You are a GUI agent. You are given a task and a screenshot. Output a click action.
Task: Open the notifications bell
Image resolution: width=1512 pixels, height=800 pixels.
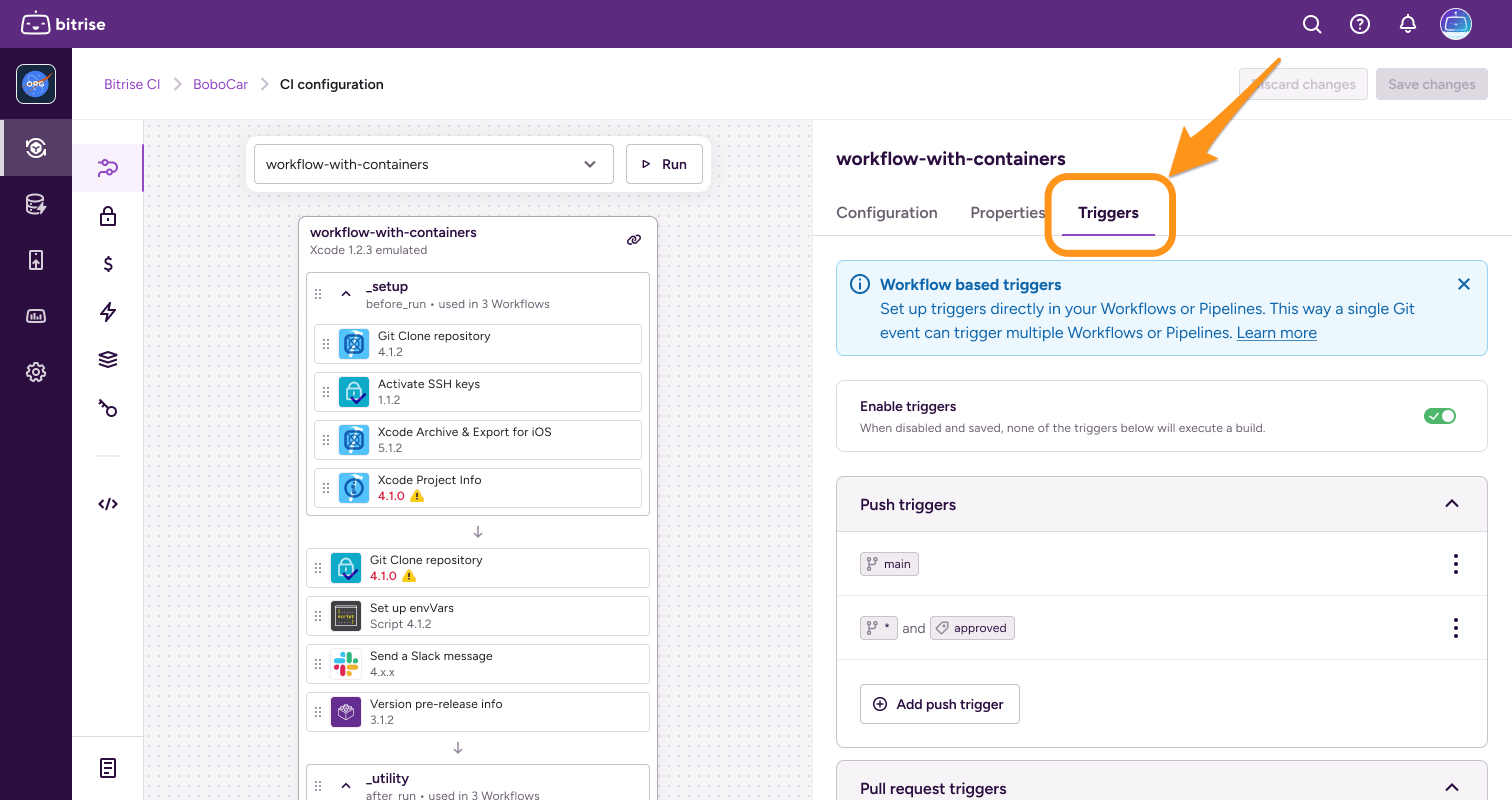(x=1408, y=24)
